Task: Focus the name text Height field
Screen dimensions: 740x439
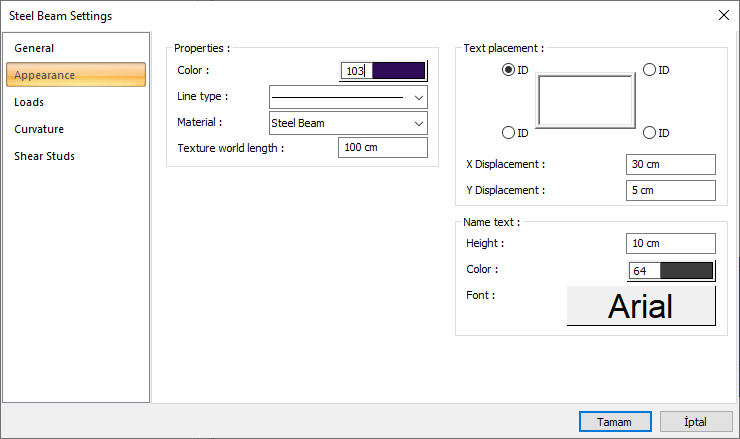Action: coord(671,243)
